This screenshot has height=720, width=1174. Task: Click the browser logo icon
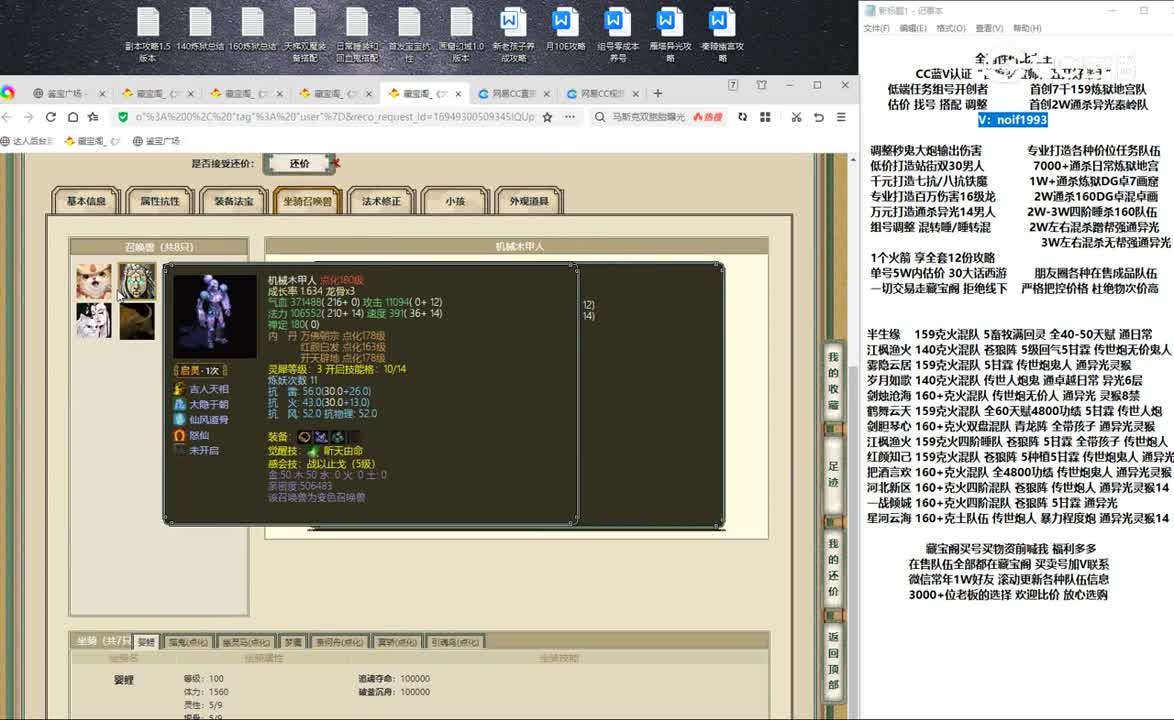click(x=8, y=93)
